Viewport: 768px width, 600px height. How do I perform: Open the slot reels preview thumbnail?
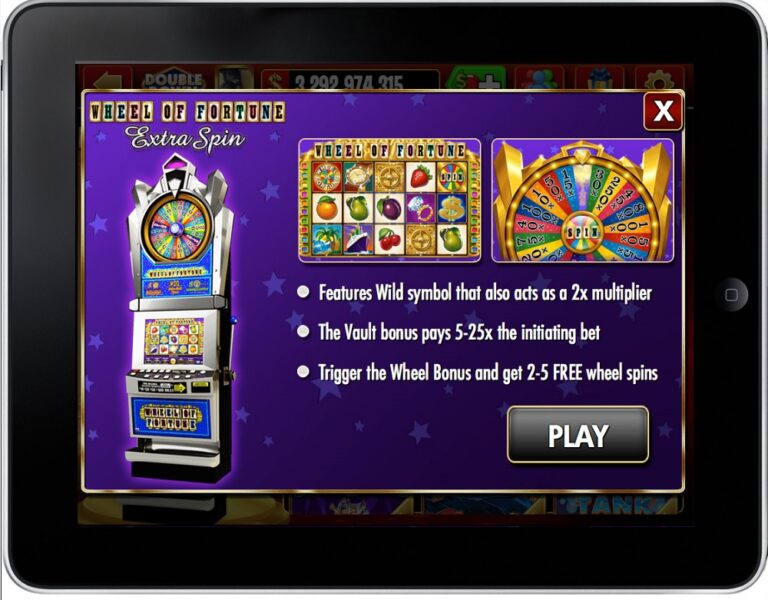390,200
